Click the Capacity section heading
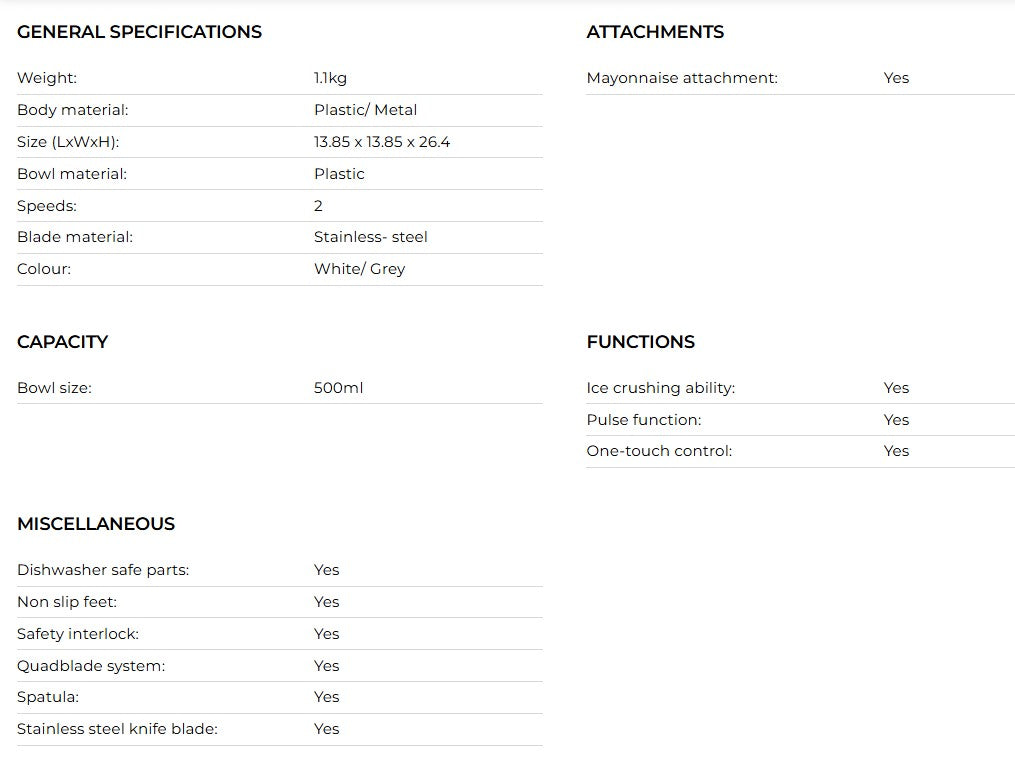Image resolution: width=1015 pixels, height=764 pixels. [x=62, y=342]
